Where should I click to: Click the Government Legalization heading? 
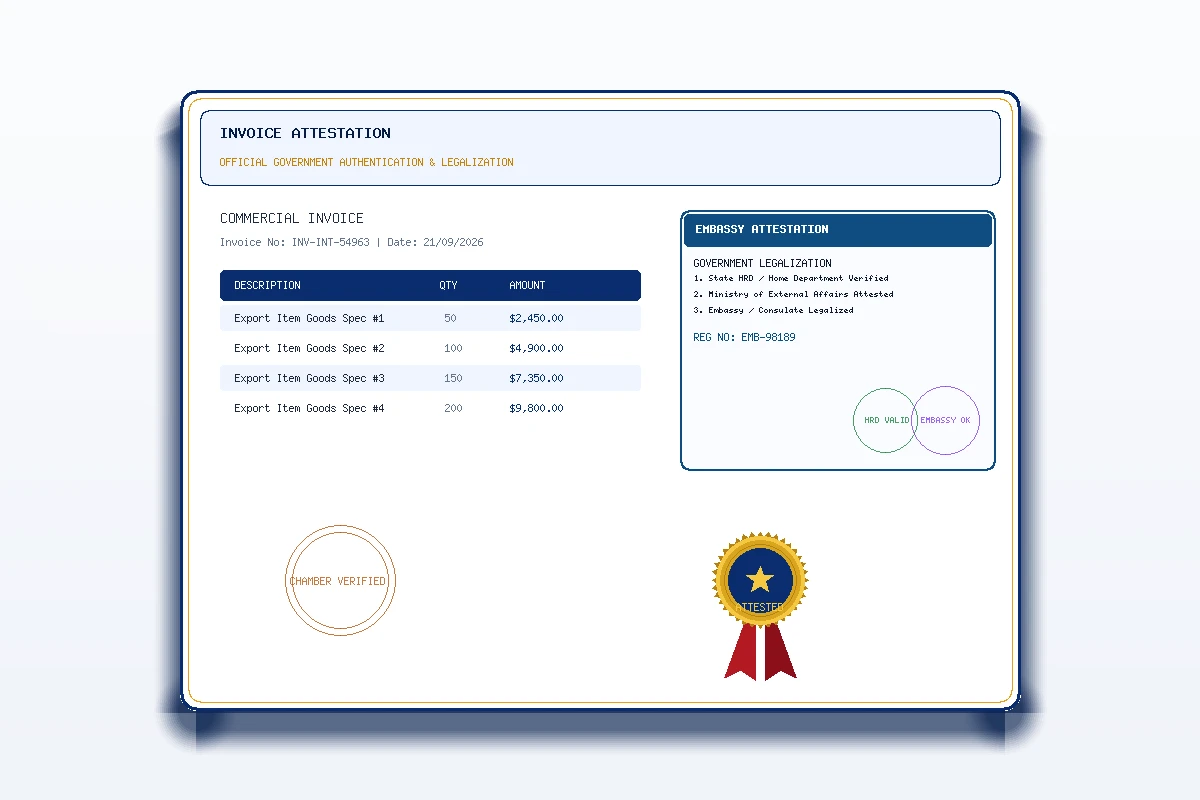click(x=762, y=263)
